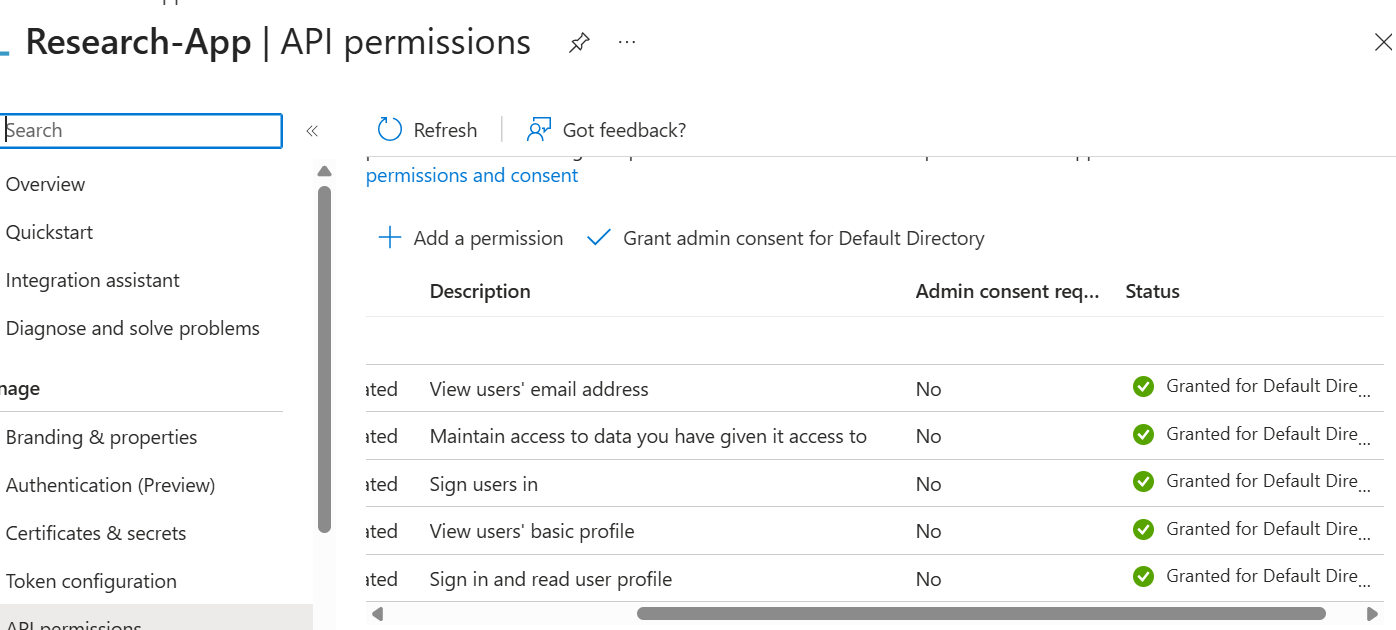
Task: Click green status icon for View users' basic profile
Action: coord(1143,529)
